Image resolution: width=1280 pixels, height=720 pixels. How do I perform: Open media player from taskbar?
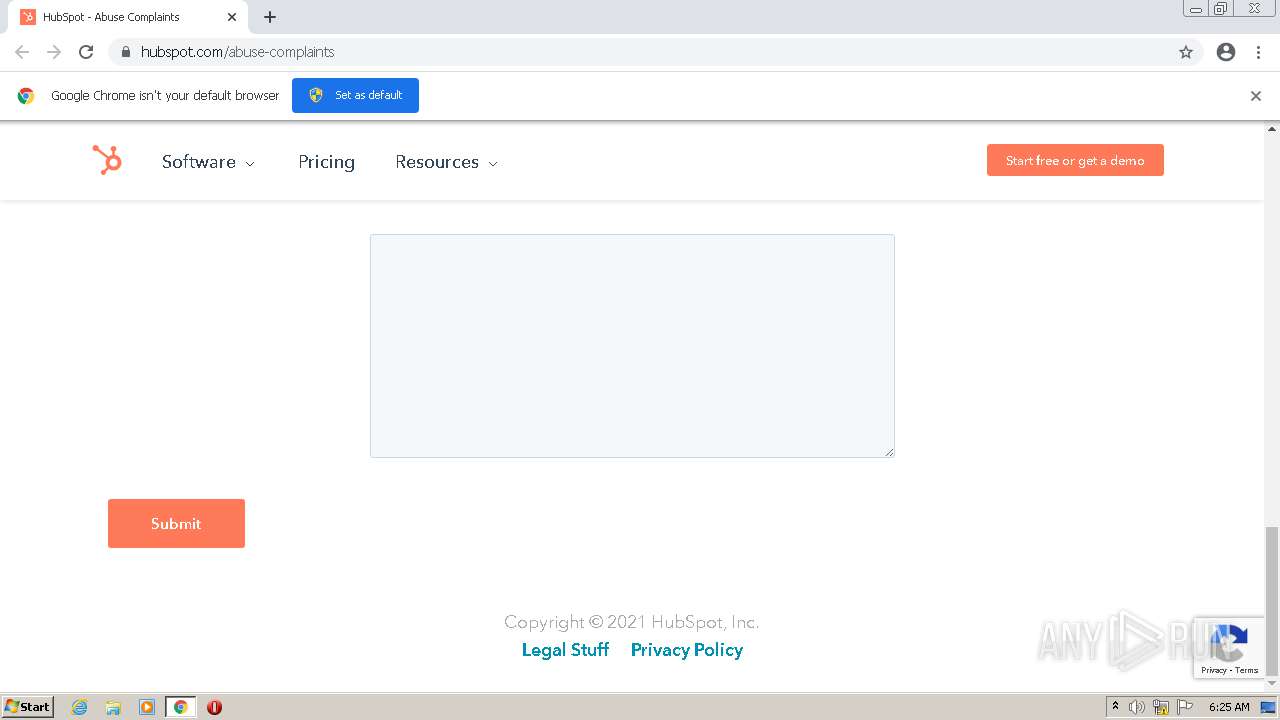[x=147, y=707]
